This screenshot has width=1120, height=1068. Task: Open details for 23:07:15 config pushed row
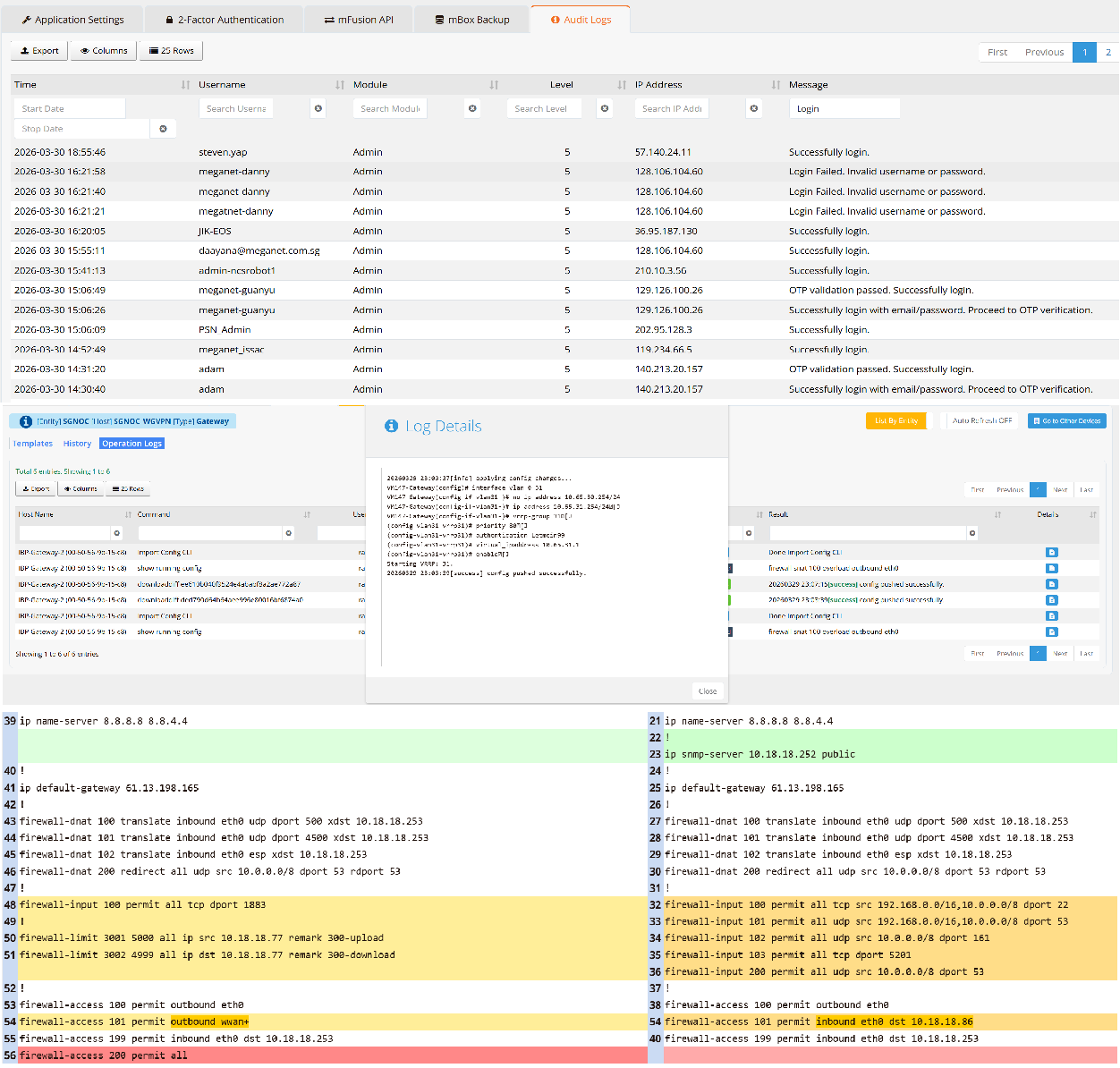1052,584
